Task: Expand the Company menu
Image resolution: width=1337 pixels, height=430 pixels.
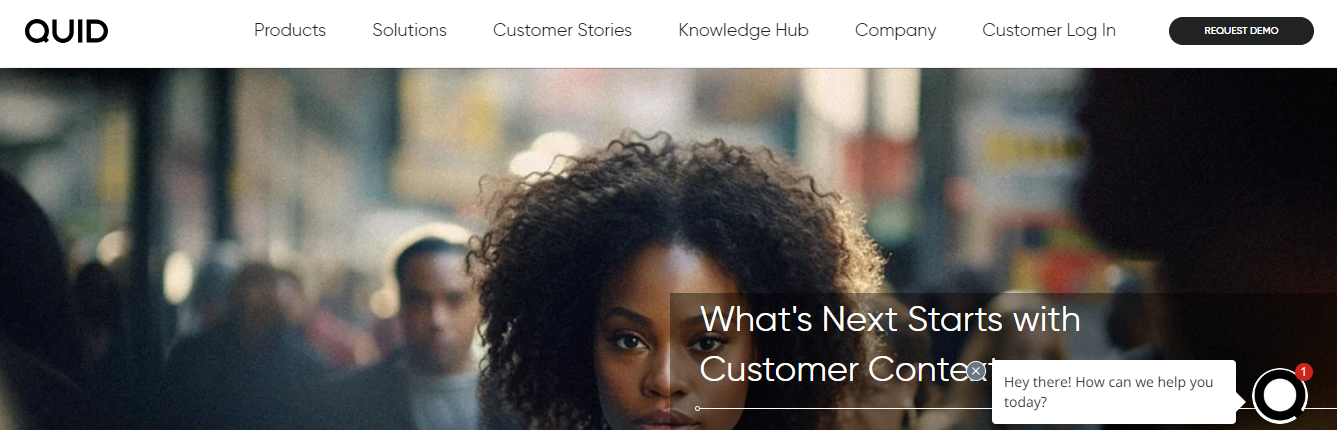Action: pyautogui.click(x=895, y=30)
